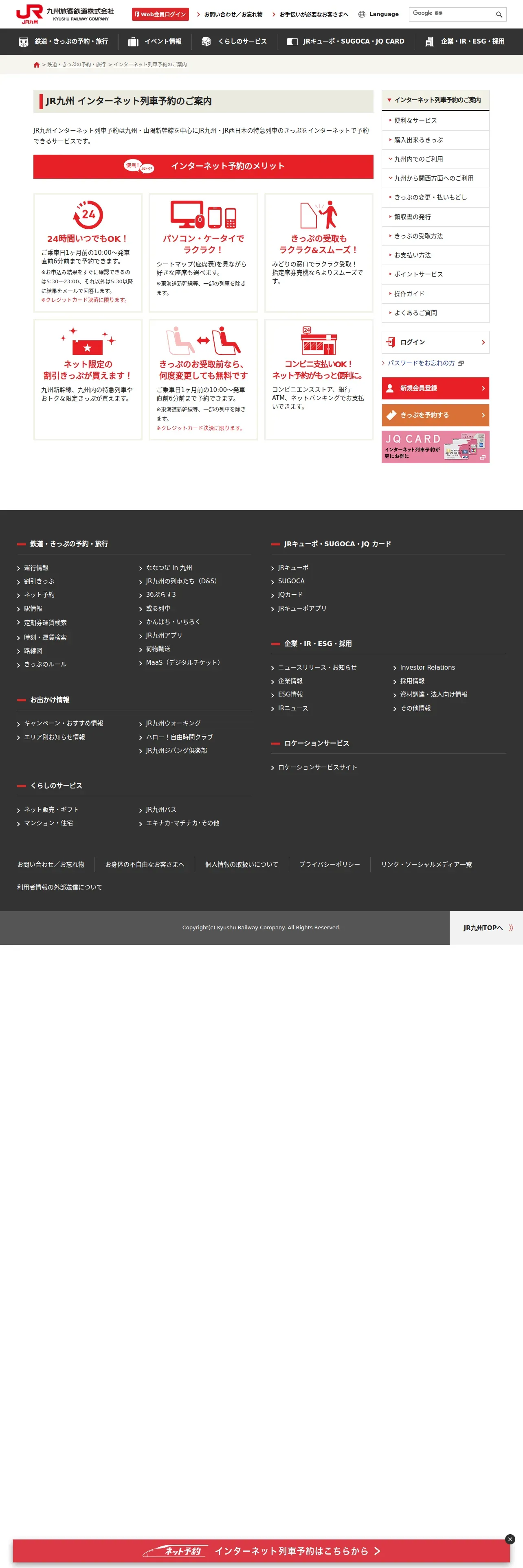Screen dimensions: 523x1568
Task: Open 企業・IR・ESG・採用 menu
Action: coord(465,42)
